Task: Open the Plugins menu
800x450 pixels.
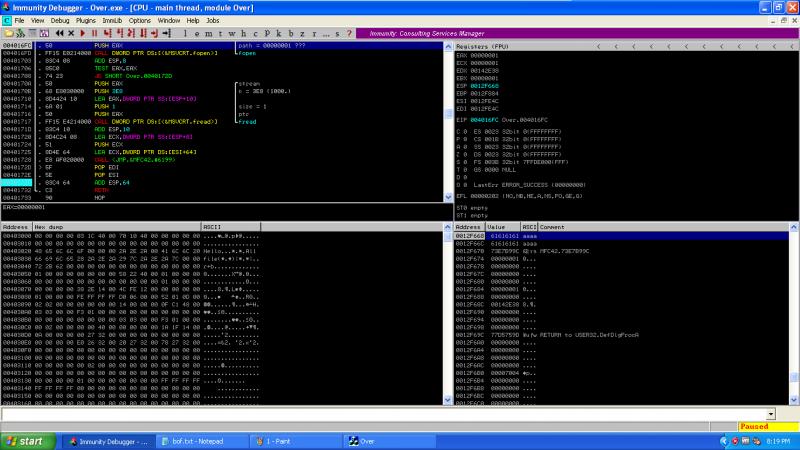Action: coord(86,20)
